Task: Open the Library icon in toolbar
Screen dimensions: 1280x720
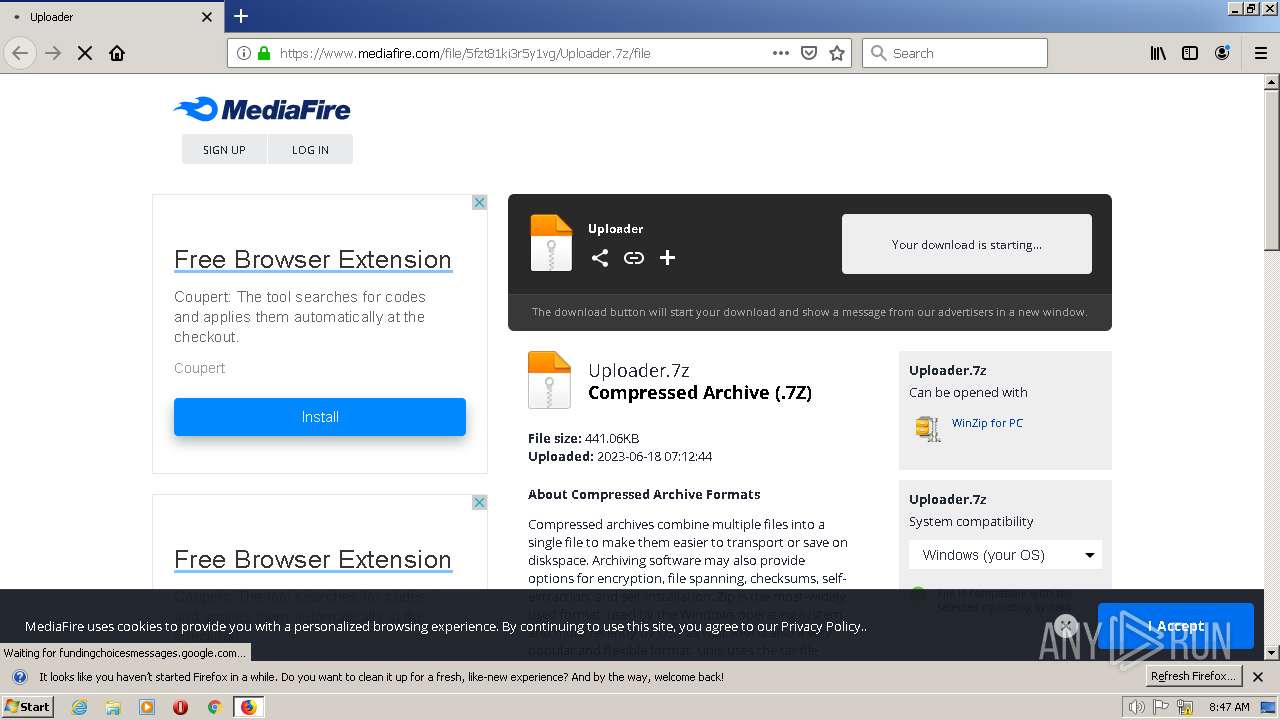Action: [1158, 53]
